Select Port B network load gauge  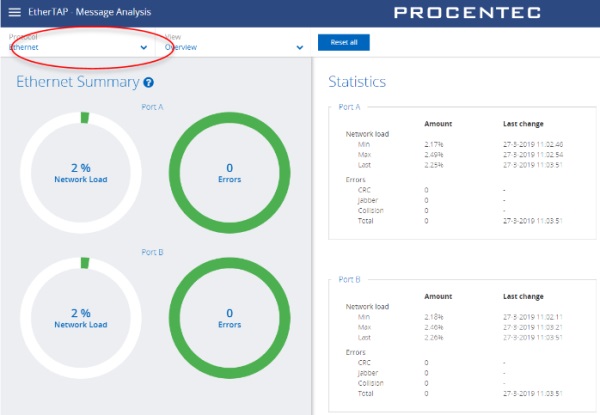pos(81,318)
